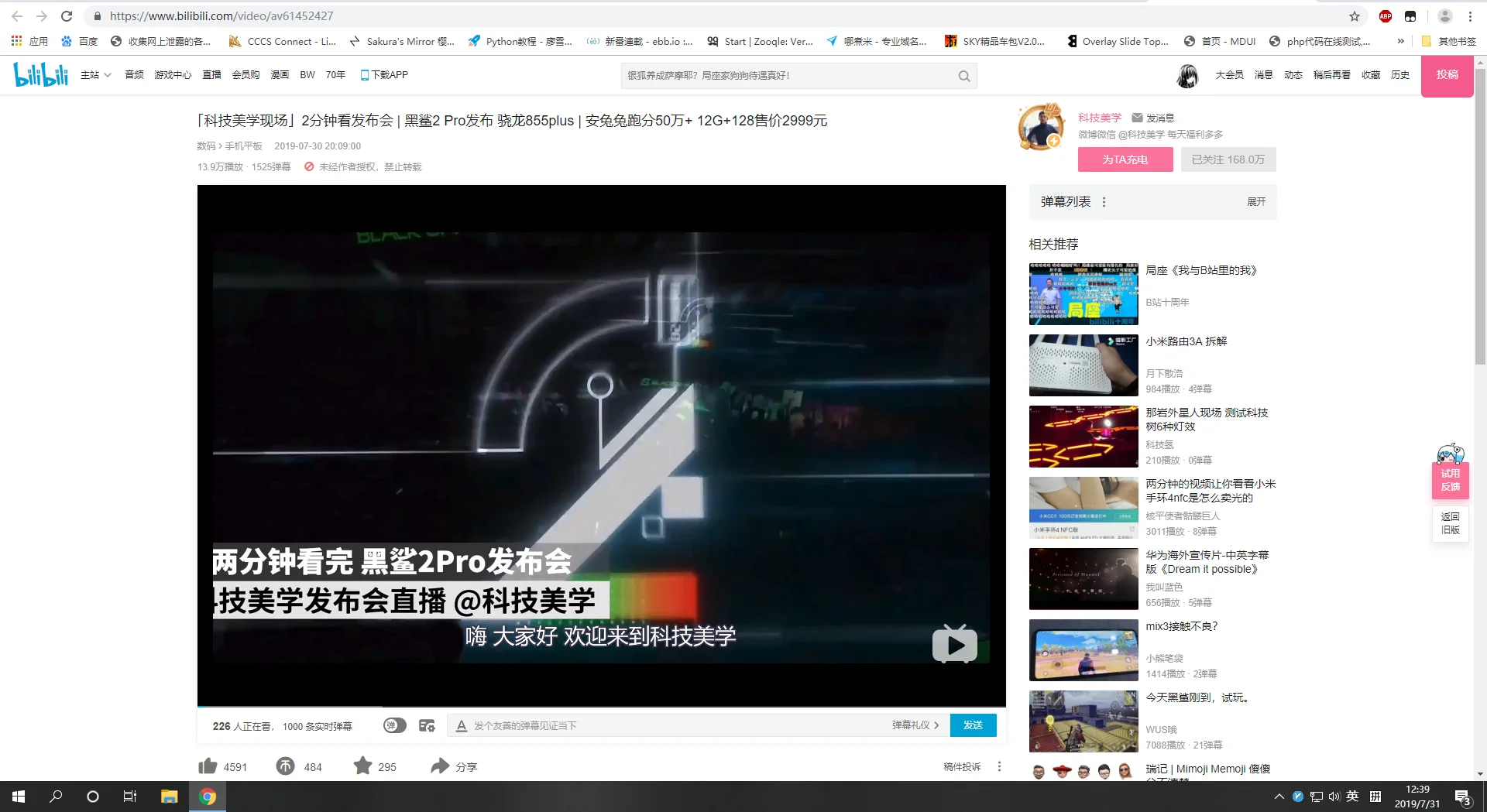The width and height of the screenshot is (1487, 812).
Task: Open the 局座《我与B站里的我》 thumbnail
Action: click(1083, 294)
